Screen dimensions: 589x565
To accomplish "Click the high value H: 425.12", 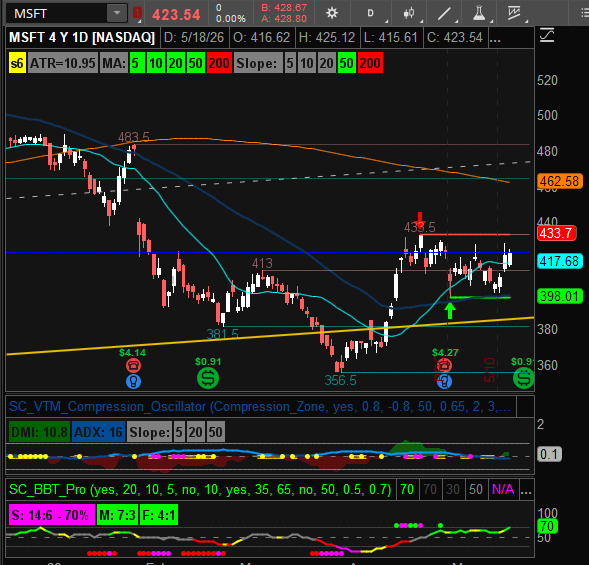I will coord(327,38).
